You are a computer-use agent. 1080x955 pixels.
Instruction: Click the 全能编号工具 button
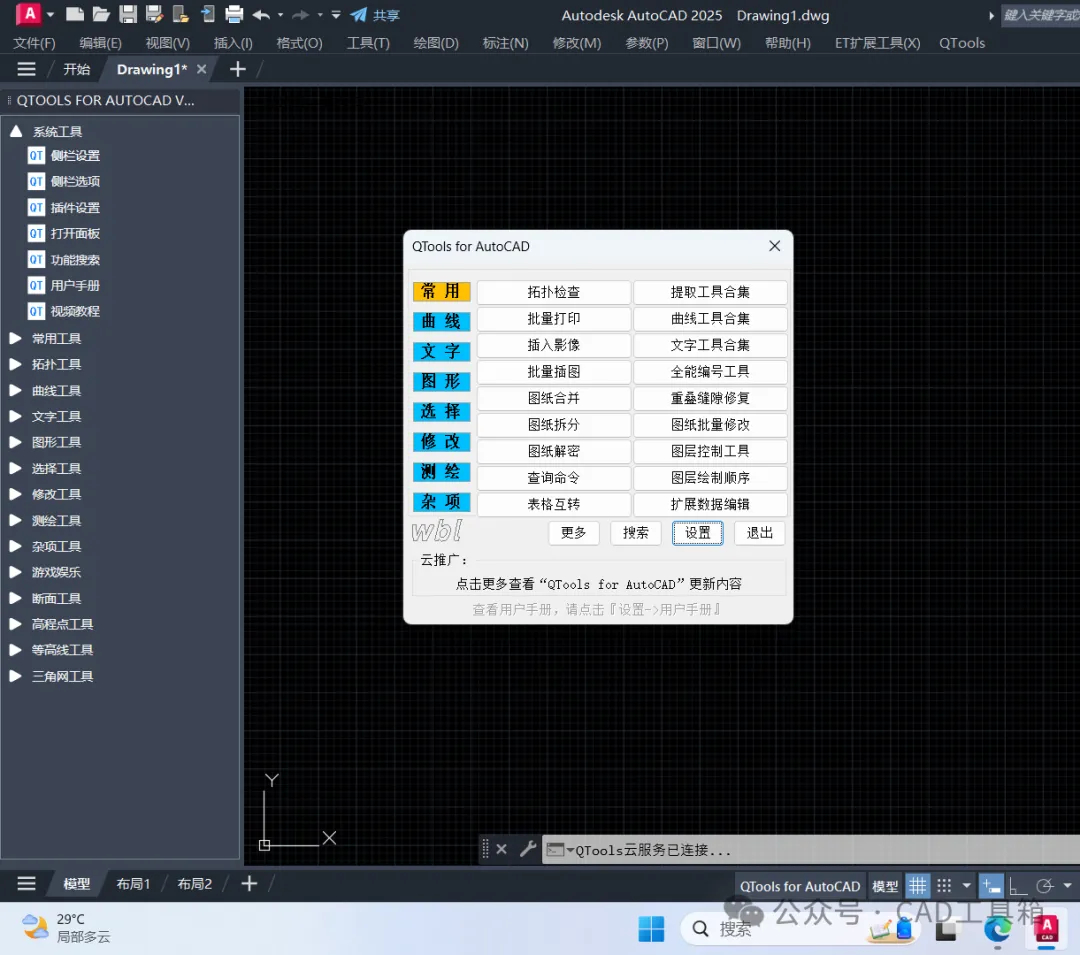710,372
